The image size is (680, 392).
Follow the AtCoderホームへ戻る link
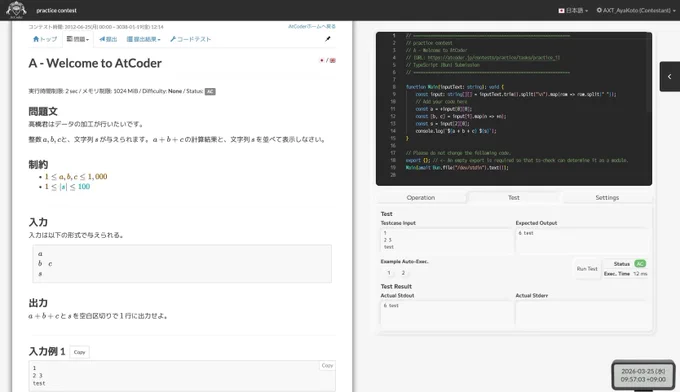click(312, 26)
